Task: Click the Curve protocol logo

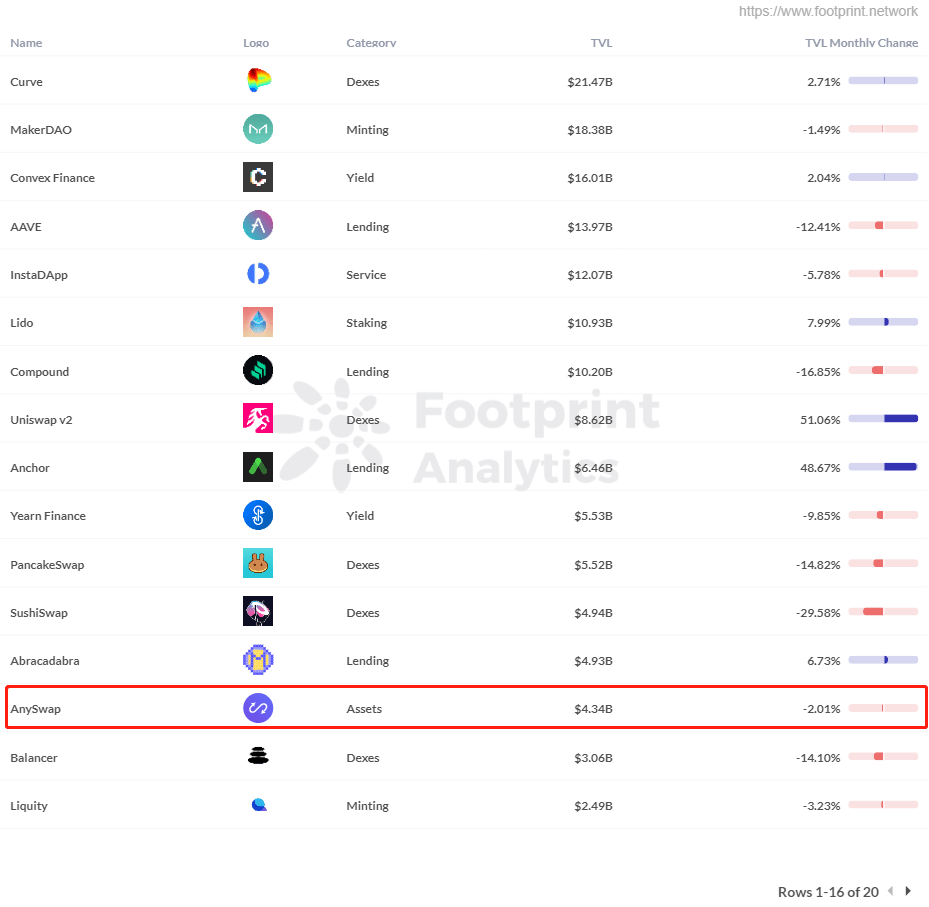Action: coord(258,82)
